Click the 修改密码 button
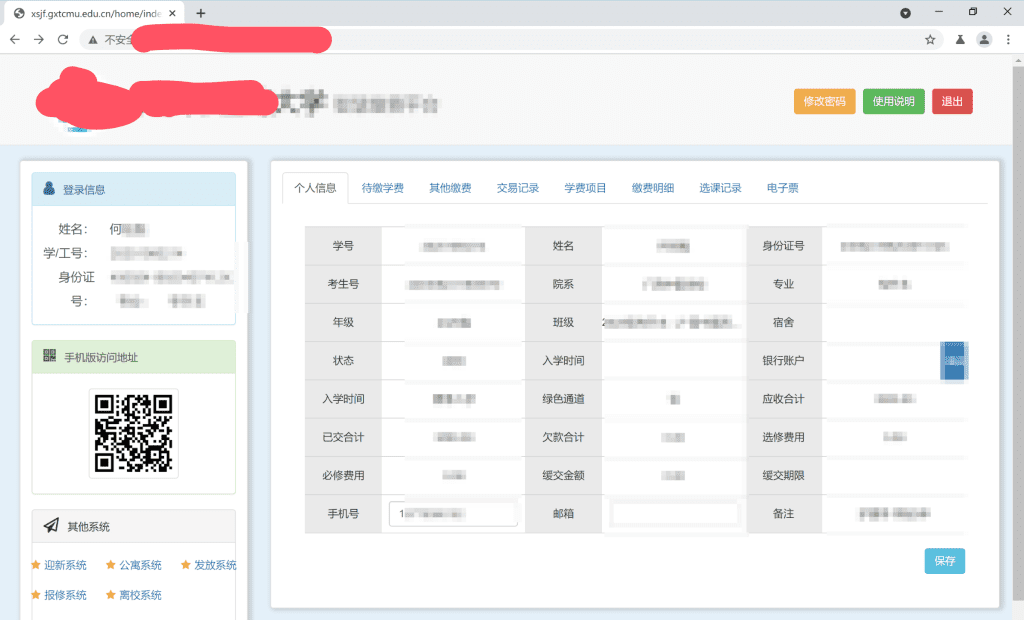The width and height of the screenshot is (1024, 620). click(x=824, y=101)
